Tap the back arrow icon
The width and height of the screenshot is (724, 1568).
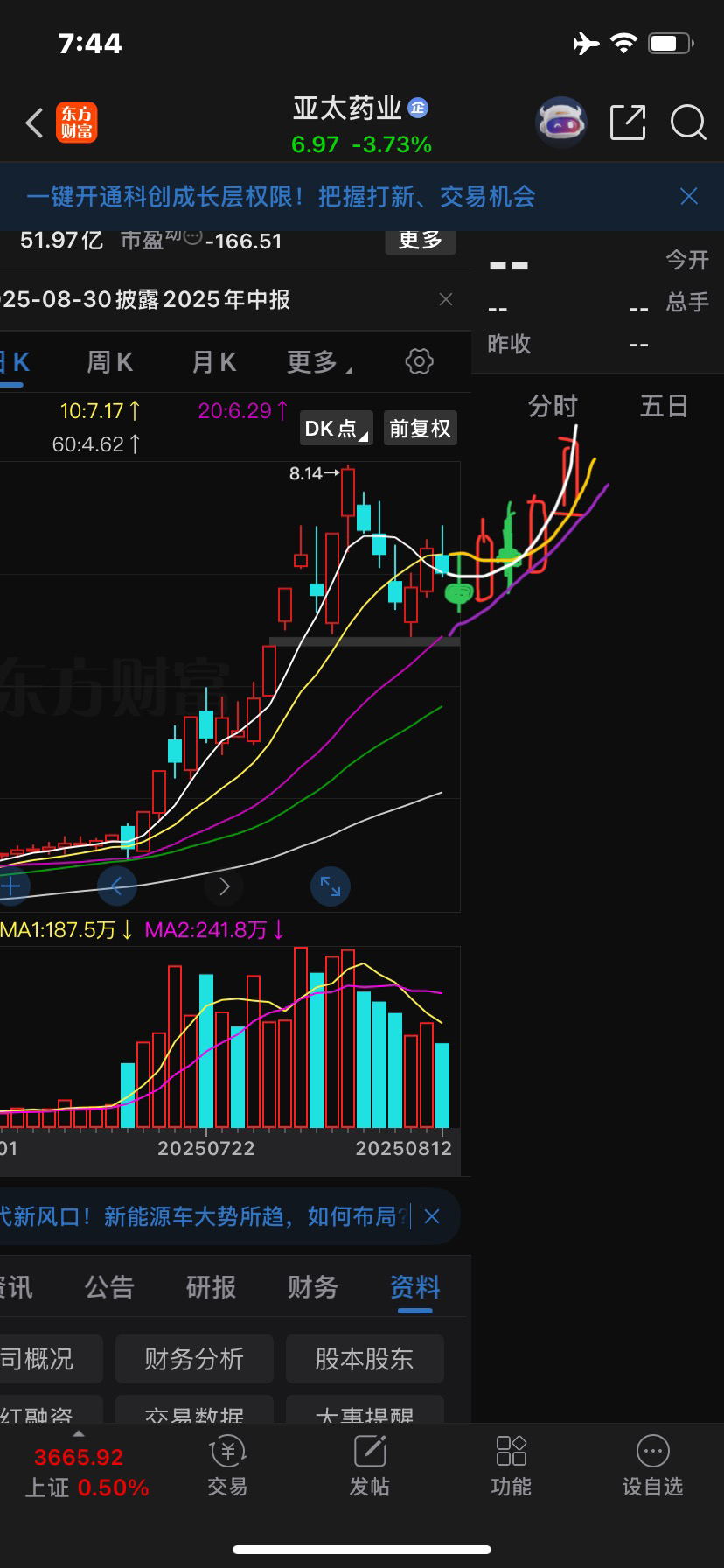click(x=34, y=123)
